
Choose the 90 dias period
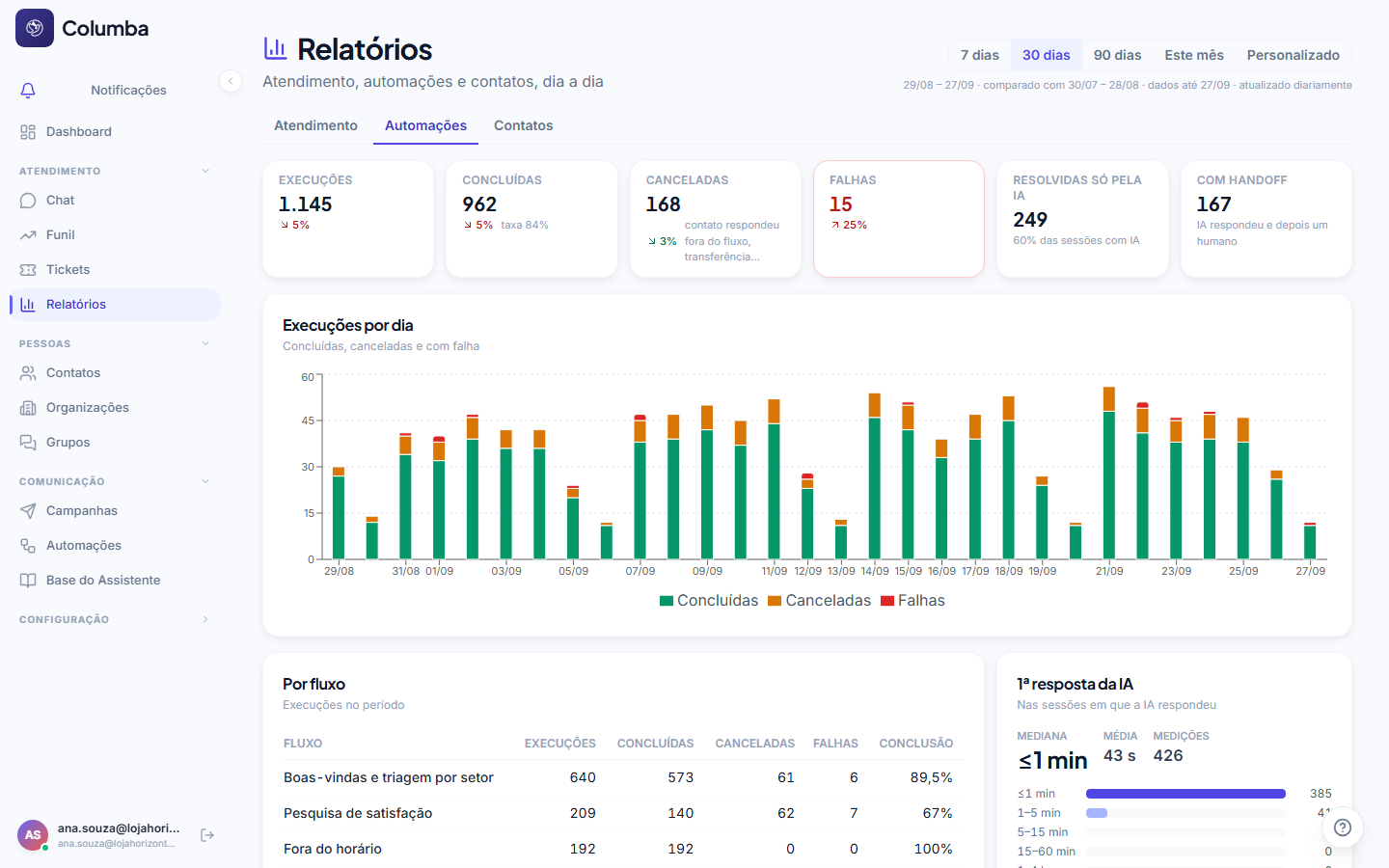1117,55
